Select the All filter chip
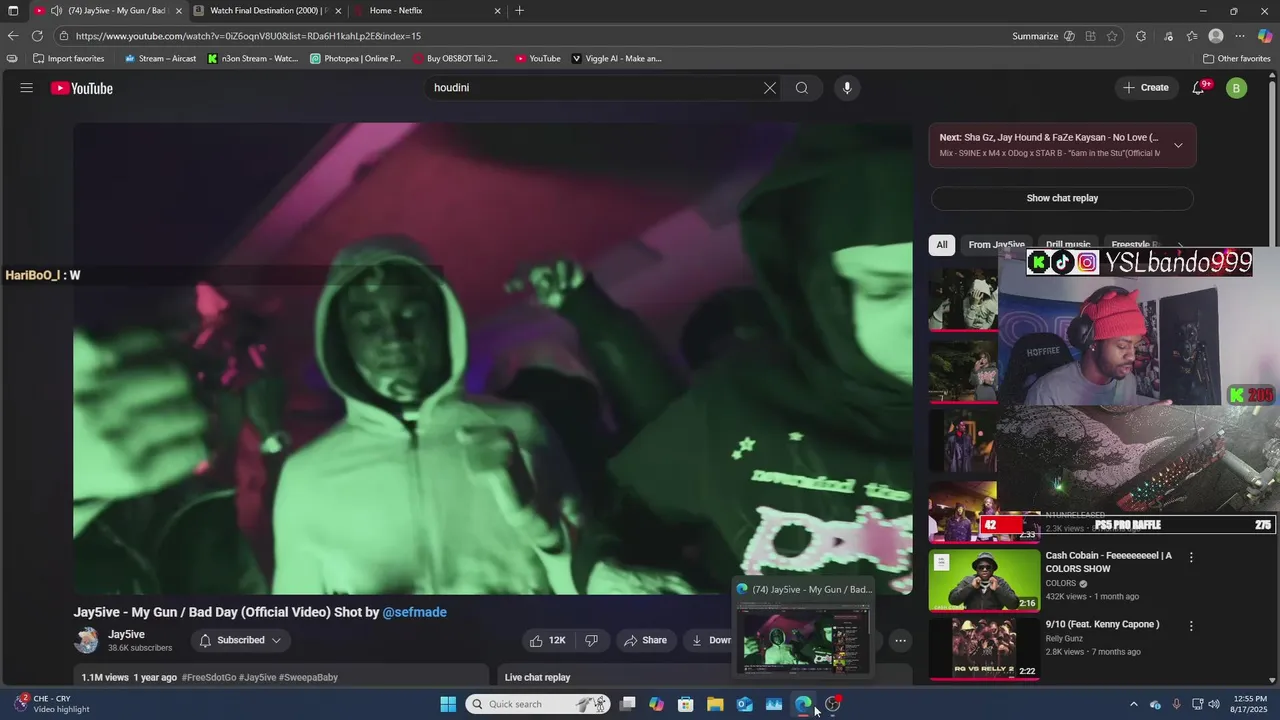This screenshot has height=720, width=1280. click(x=941, y=245)
